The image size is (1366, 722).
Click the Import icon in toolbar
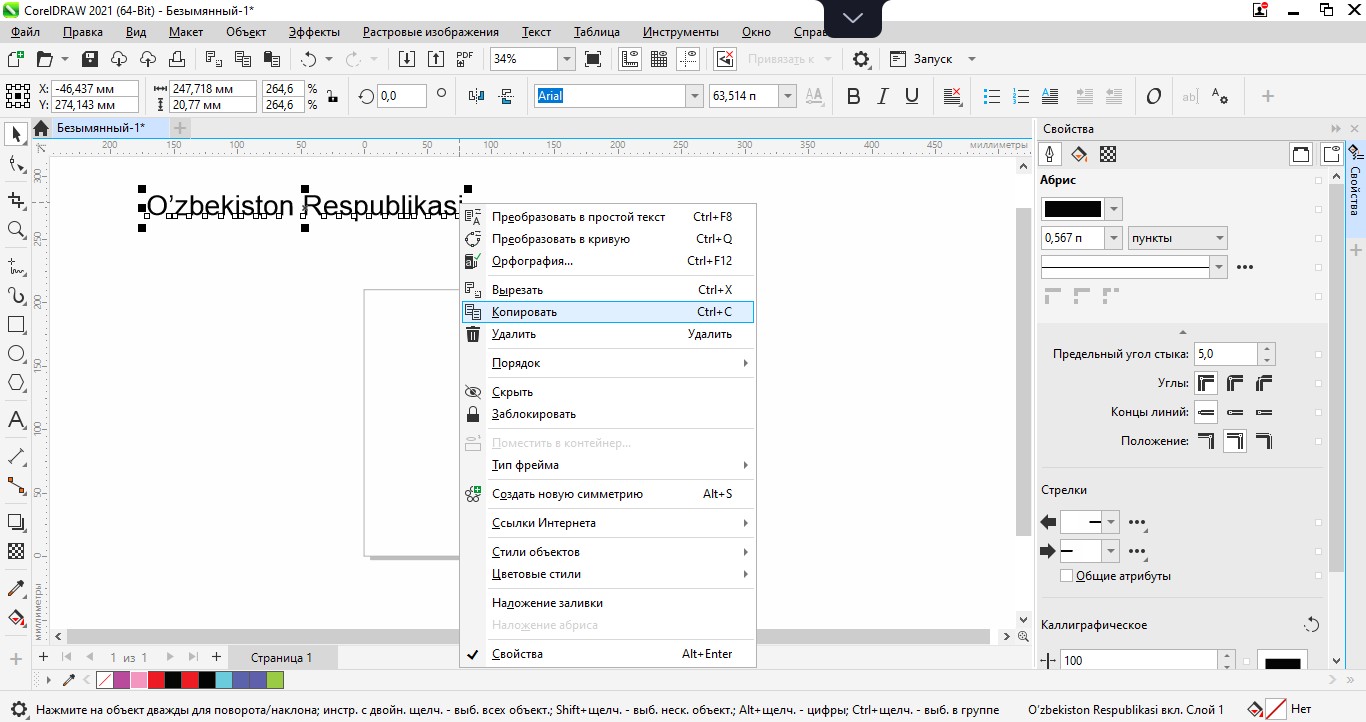407,59
